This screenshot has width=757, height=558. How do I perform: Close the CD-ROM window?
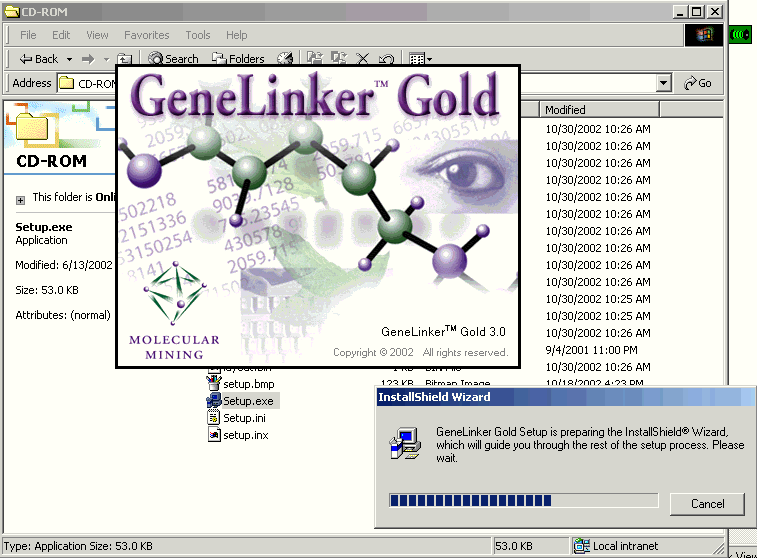coord(715,12)
